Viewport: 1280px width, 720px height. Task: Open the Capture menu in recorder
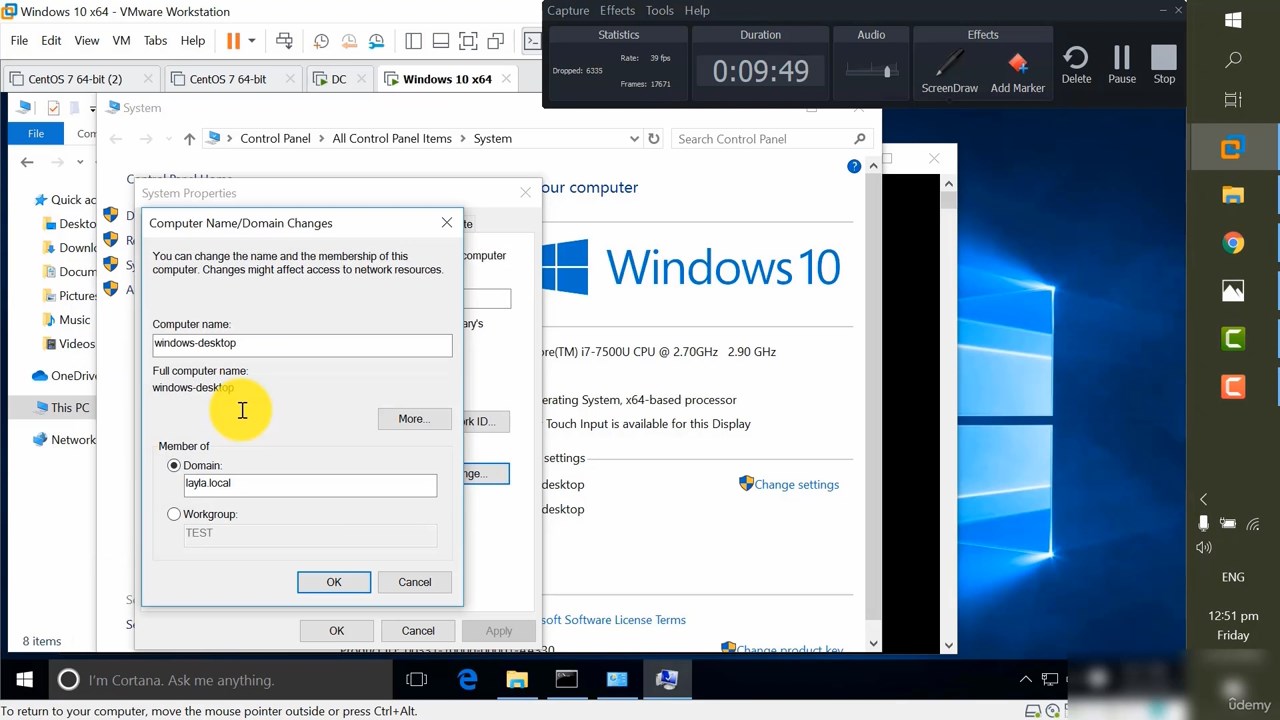coord(568,10)
